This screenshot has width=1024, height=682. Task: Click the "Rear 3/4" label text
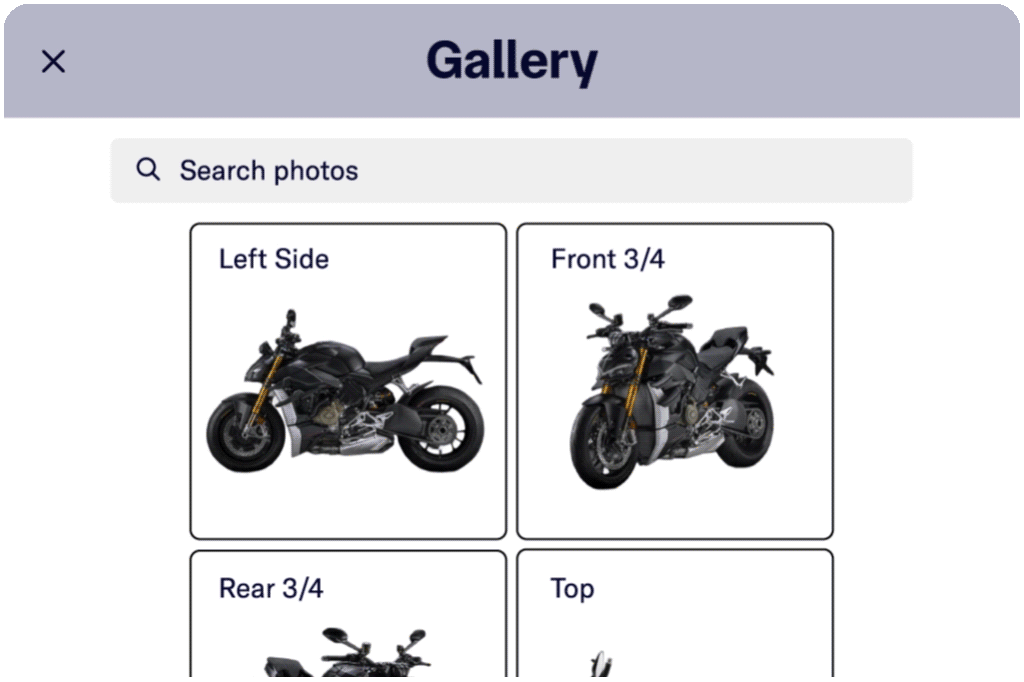pos(271,589)
